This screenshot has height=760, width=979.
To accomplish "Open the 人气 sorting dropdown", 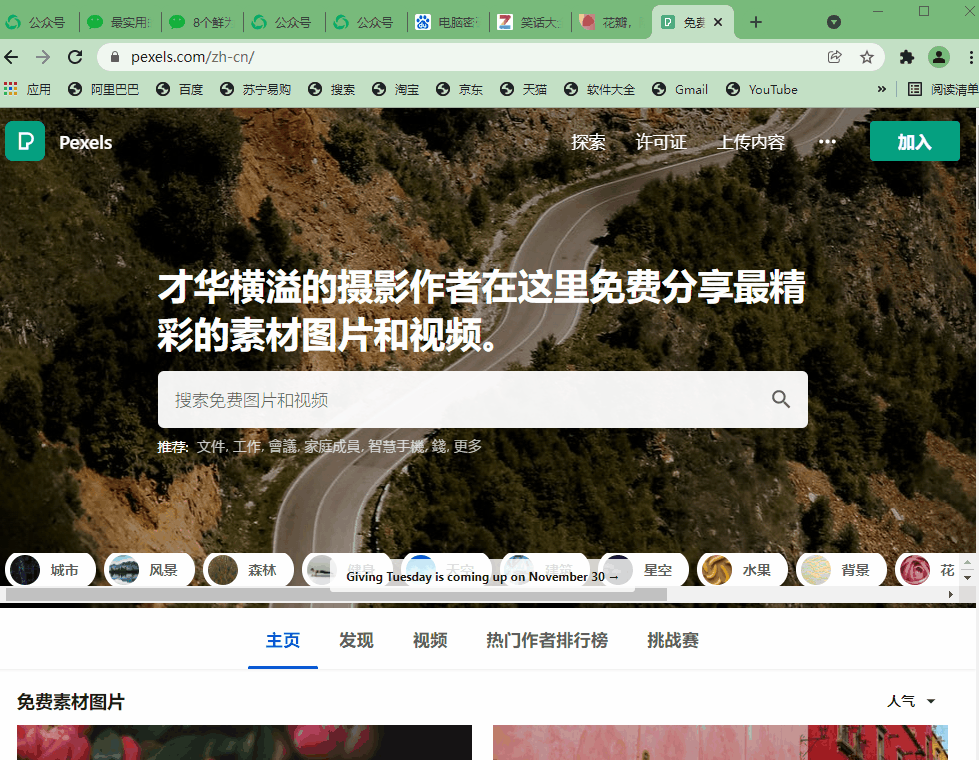I will tap(912, 701).
